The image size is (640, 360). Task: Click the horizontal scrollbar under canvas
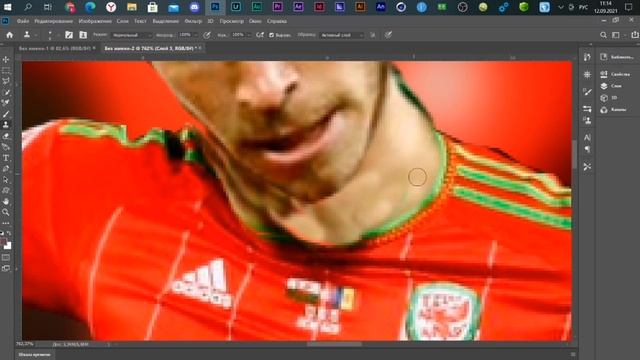point(334,344)
